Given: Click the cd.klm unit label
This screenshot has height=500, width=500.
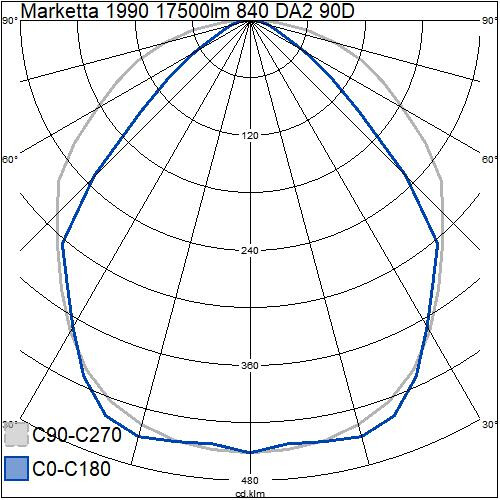Looking at the screenshot, I should 250,494.
